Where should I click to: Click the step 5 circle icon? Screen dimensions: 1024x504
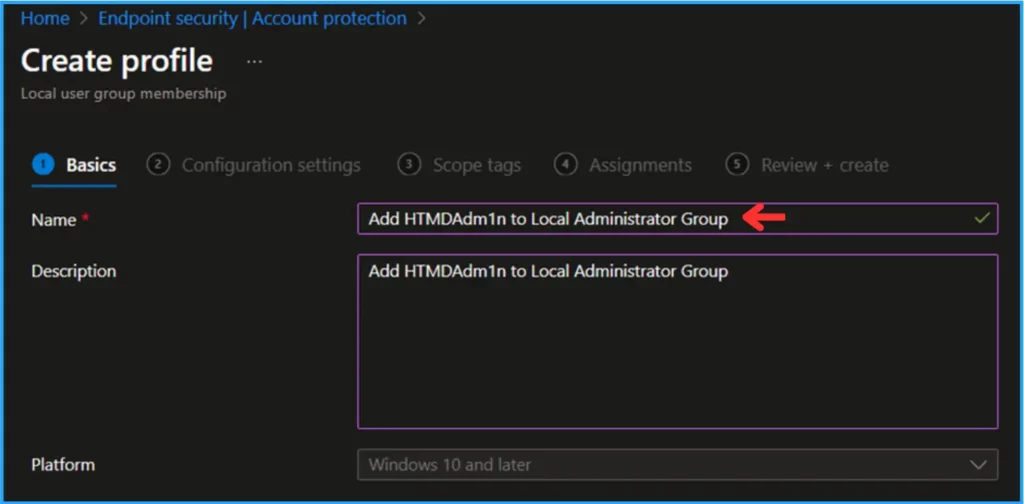pos(737,165)
